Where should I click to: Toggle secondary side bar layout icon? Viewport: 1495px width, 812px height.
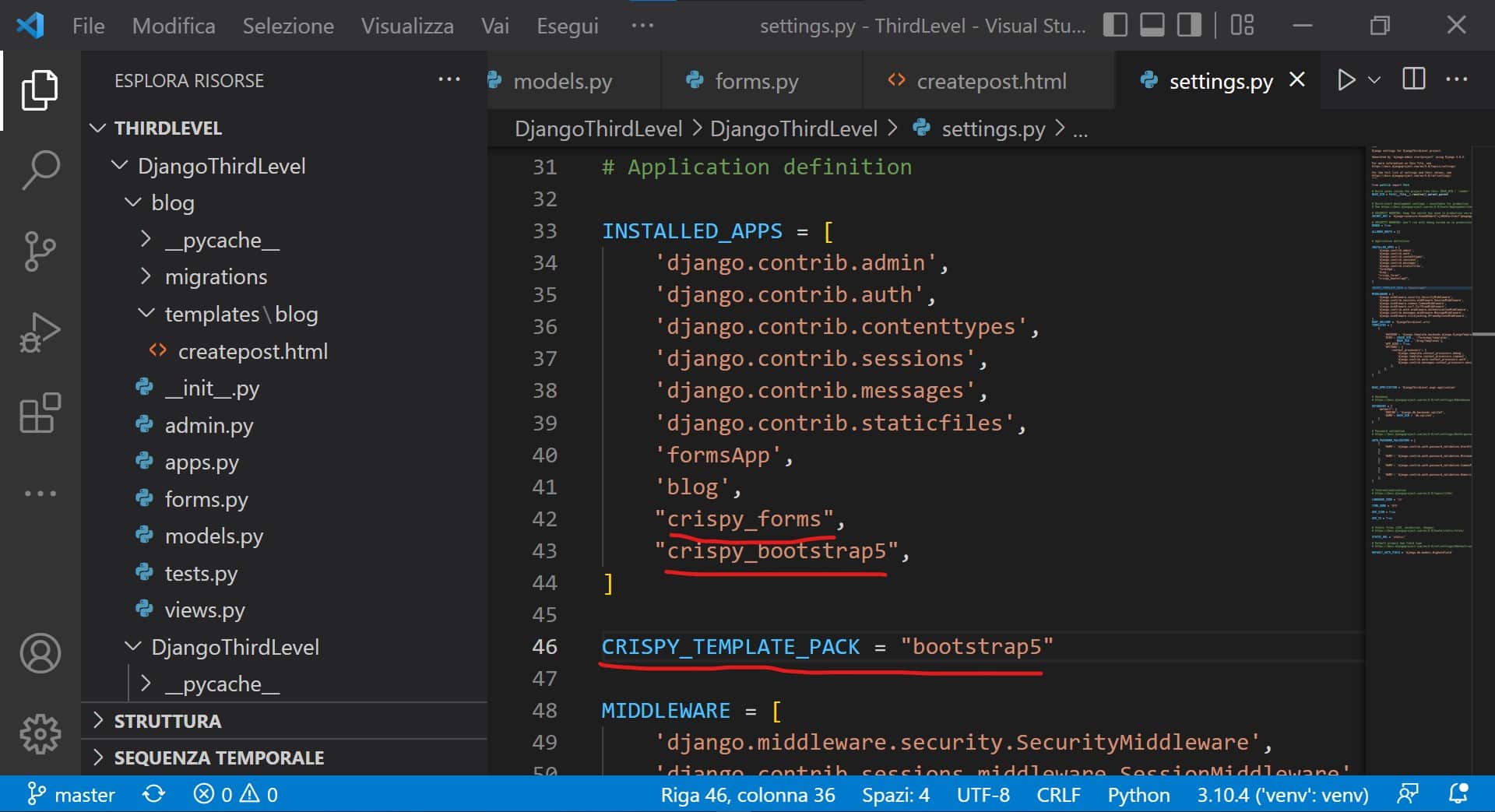pos(1189,25)
